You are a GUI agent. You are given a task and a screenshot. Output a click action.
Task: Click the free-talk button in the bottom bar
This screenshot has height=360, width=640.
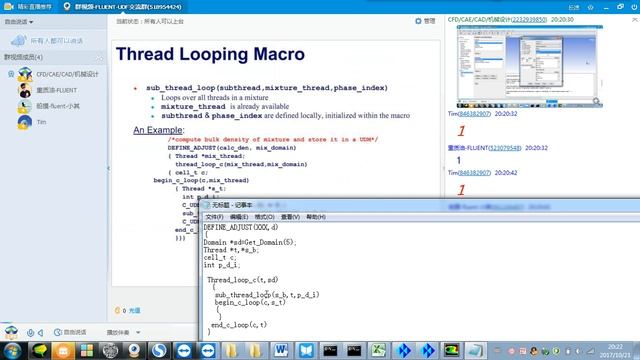70,332
